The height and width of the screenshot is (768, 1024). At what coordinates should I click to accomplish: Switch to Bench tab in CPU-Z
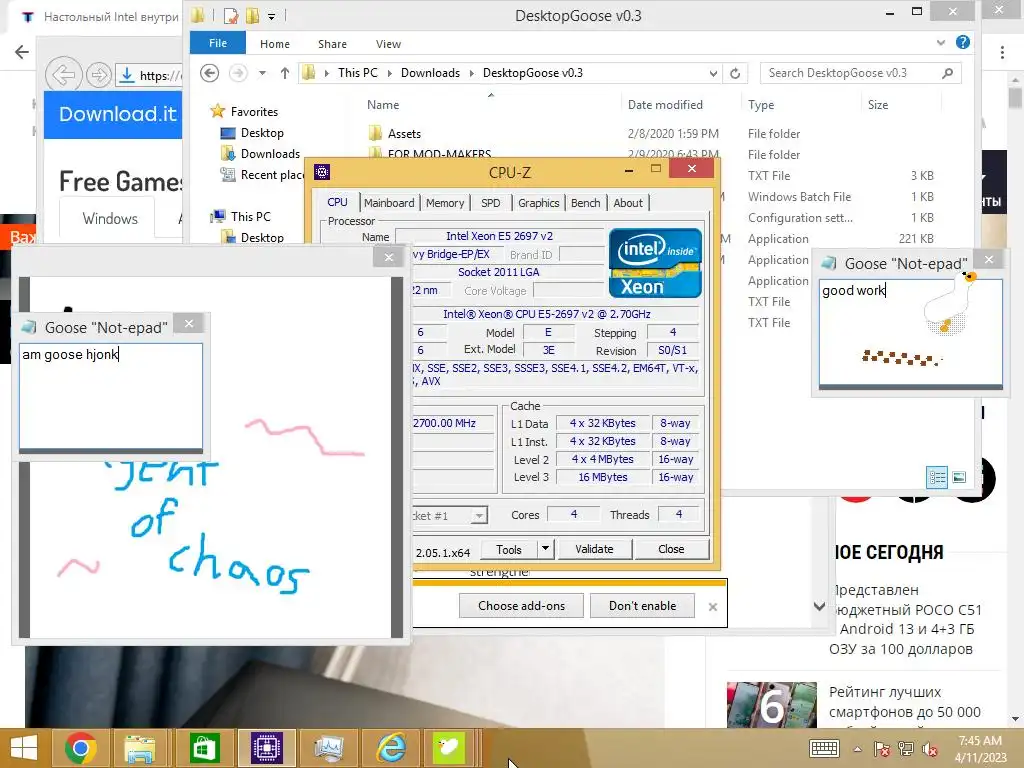585,202
